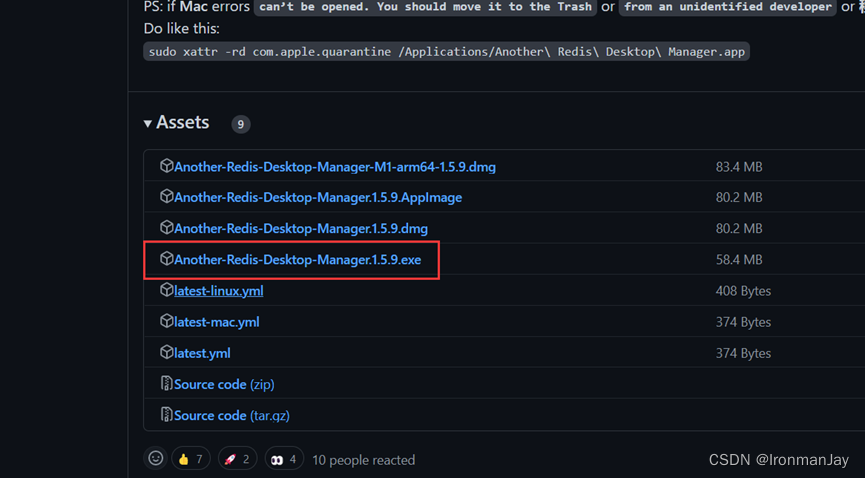Toggle the thumbs-up reaction with 7

pyautogui.click(x=191, y=459)
